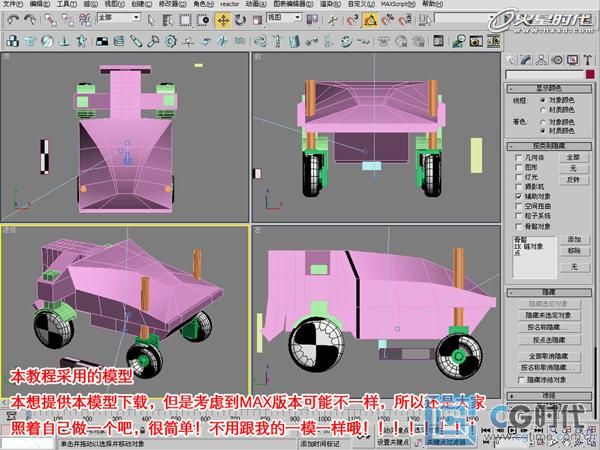Image resolution: width=600 pixels, height=450 pixels.
Task: Expand the 冻结 rollout
Action: click(x=552, y=394)
